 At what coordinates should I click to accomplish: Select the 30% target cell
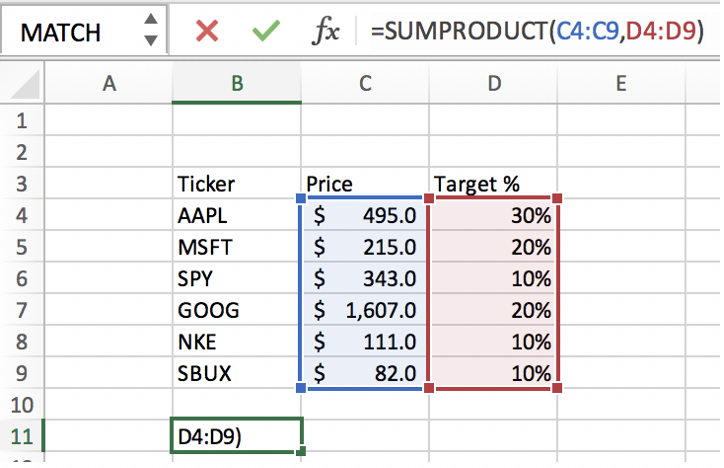click(x=493, y=216)
